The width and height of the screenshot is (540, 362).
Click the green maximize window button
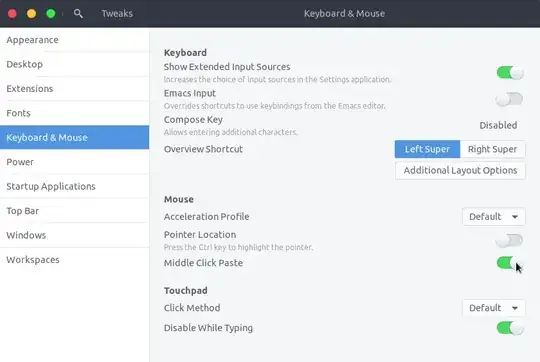pos(51,13)
